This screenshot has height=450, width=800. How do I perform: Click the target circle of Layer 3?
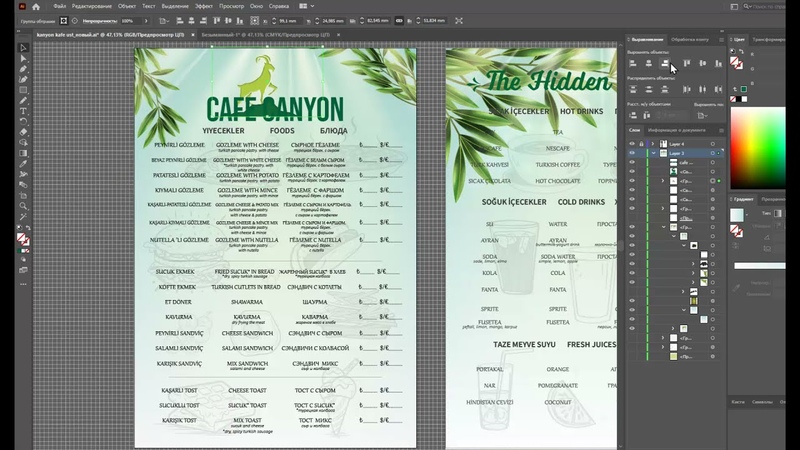tap(713, 153)
